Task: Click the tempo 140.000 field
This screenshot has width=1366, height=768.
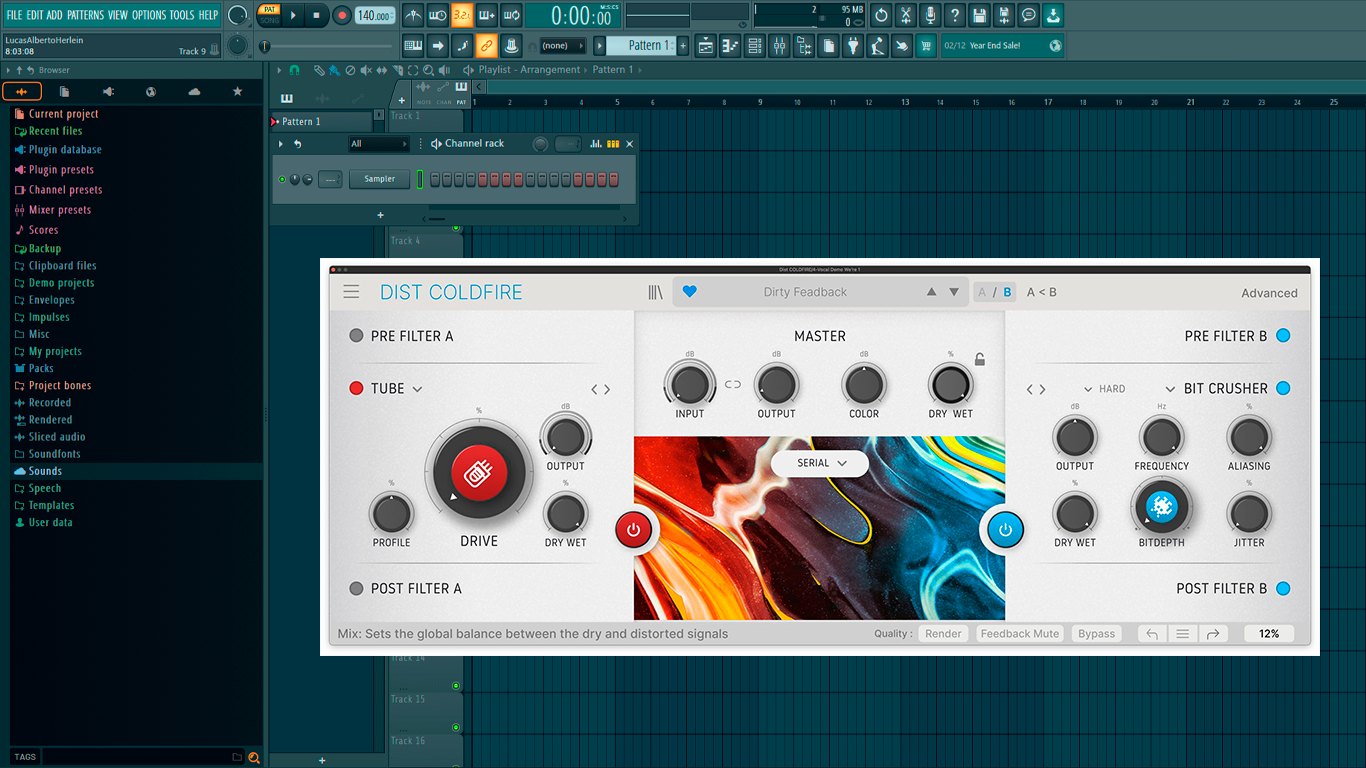Action: click(x=374, y=15)
